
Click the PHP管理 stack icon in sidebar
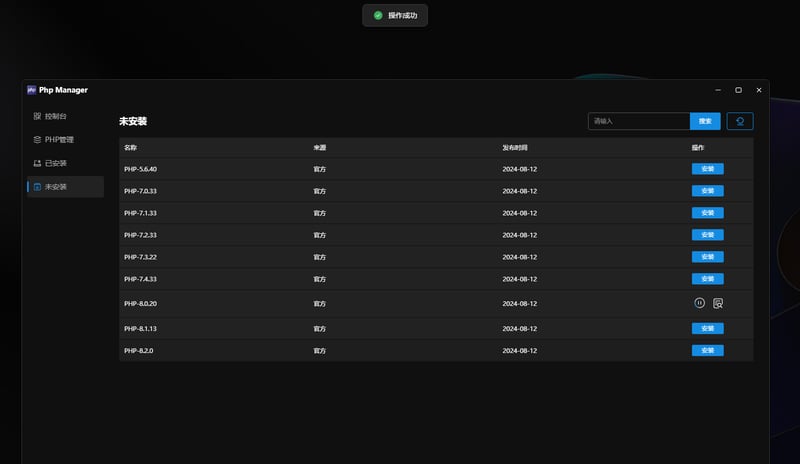[x=37, y=140]
